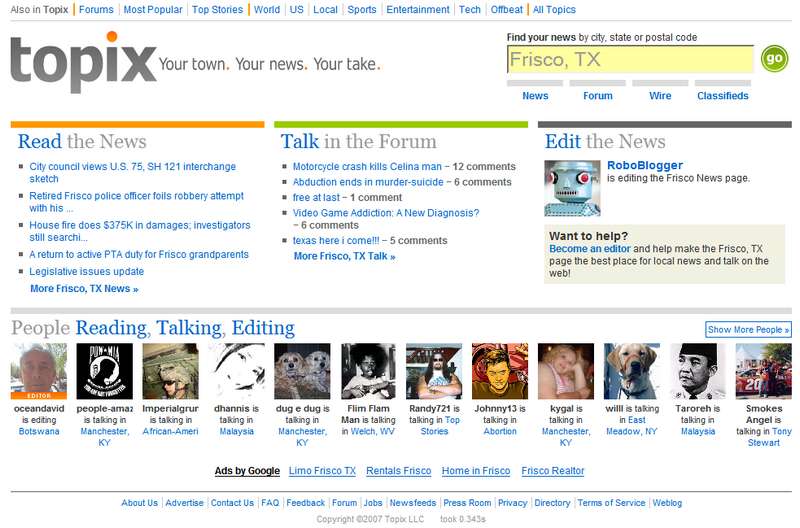Open oceandavid's profile photo

(x=39, y=371)
